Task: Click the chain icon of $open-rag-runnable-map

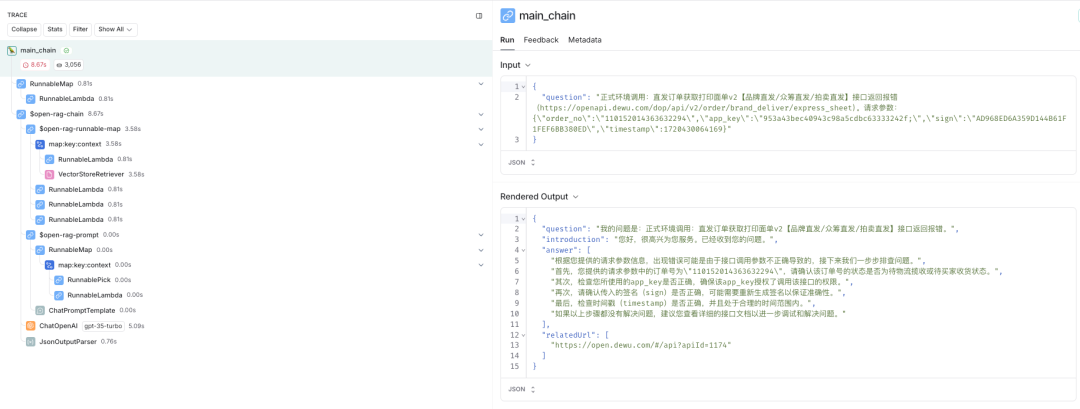Action: point(30,129)
